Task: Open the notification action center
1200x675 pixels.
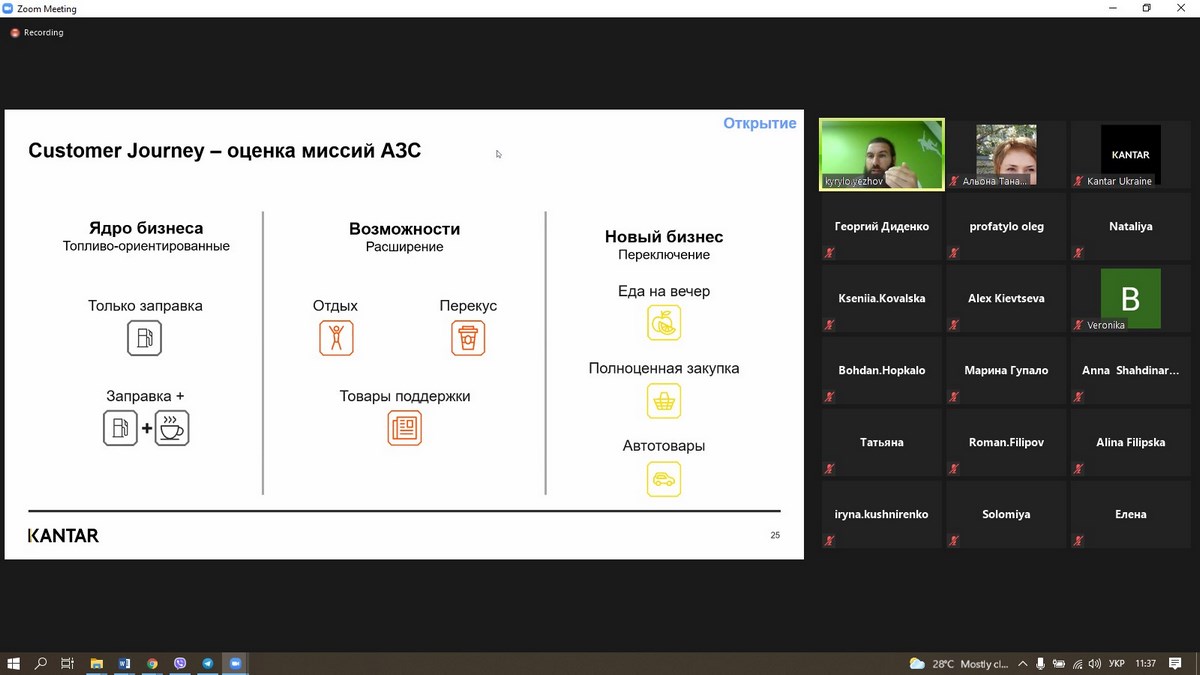Action: click(x=1175, y=664)
